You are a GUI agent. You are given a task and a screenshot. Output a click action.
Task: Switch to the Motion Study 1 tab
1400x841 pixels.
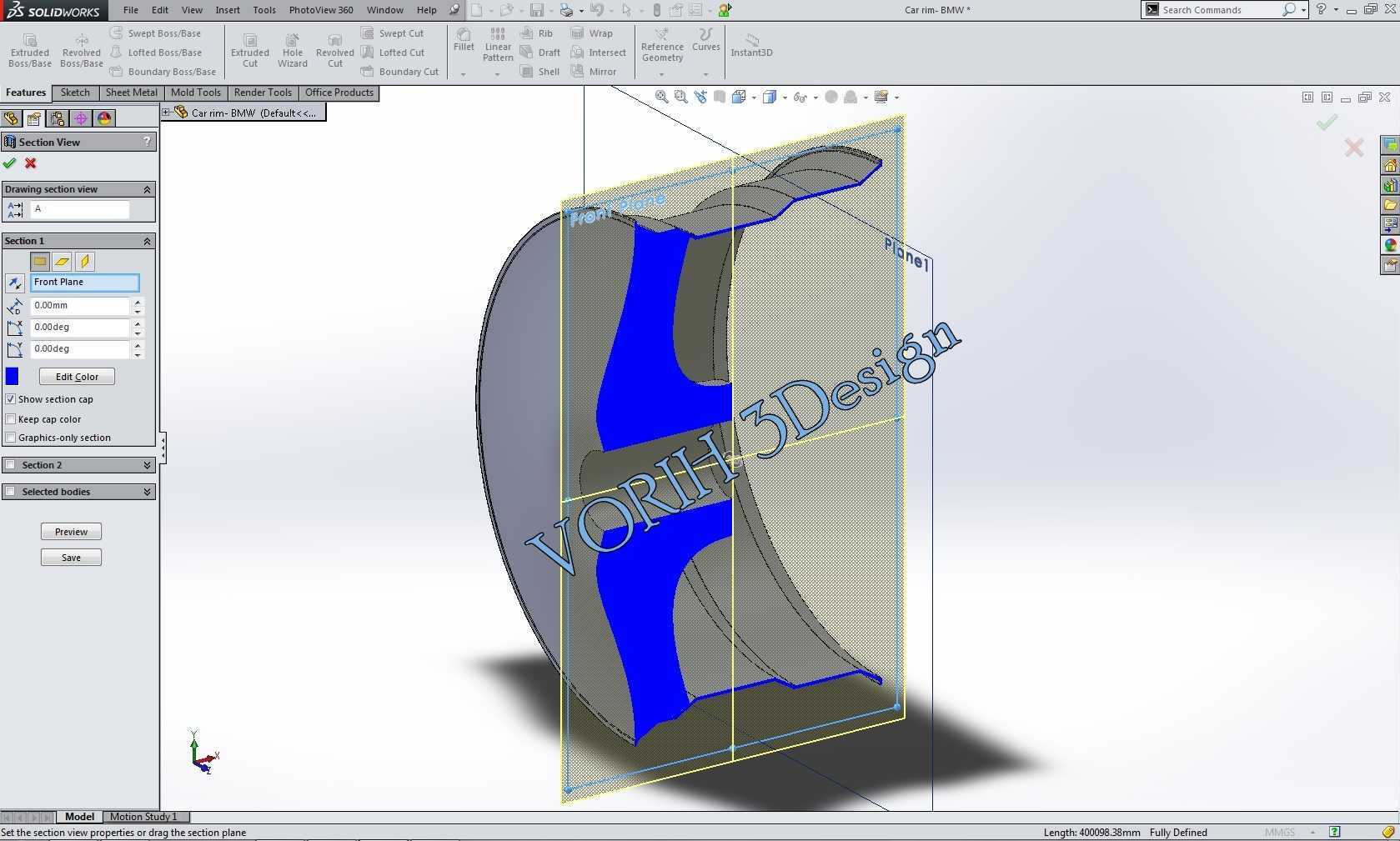(143, 817)
